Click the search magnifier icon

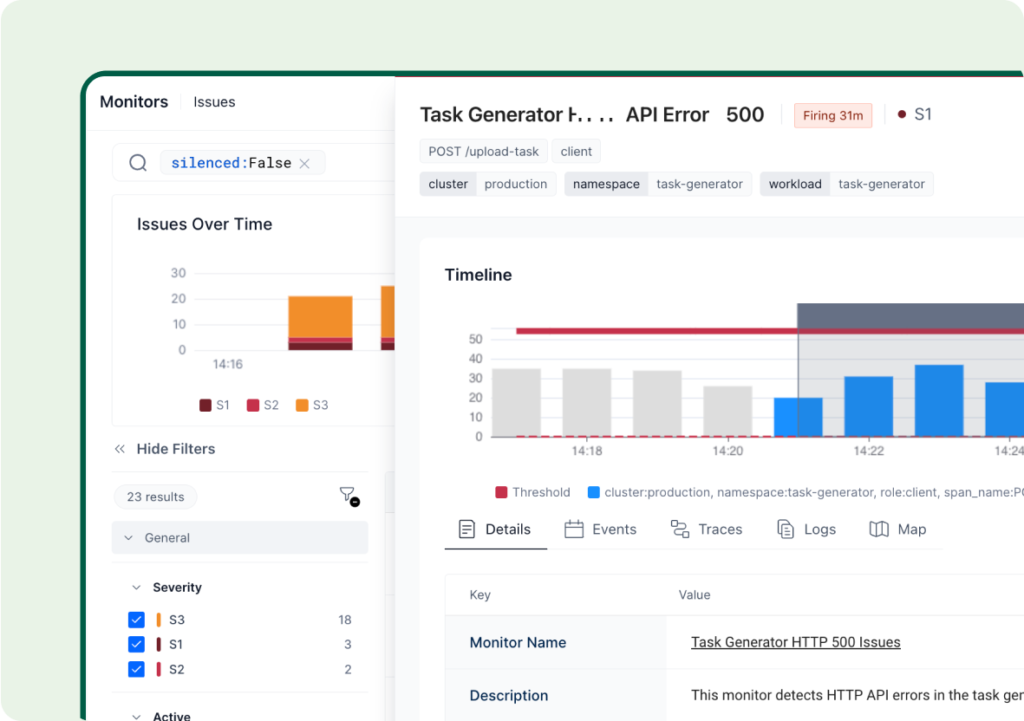[138, 163]
